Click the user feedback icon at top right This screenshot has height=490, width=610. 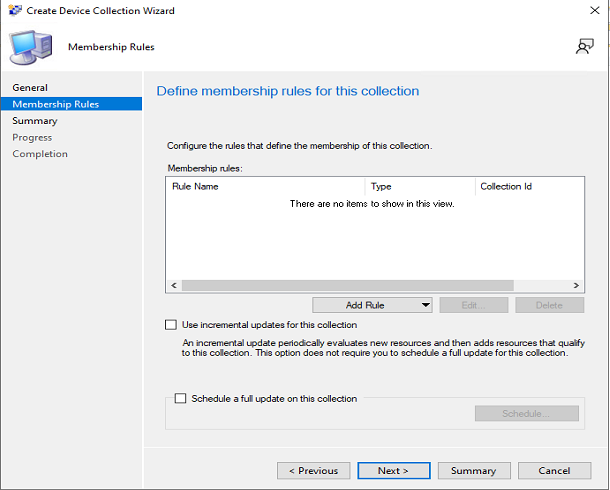tap(584, 47)
